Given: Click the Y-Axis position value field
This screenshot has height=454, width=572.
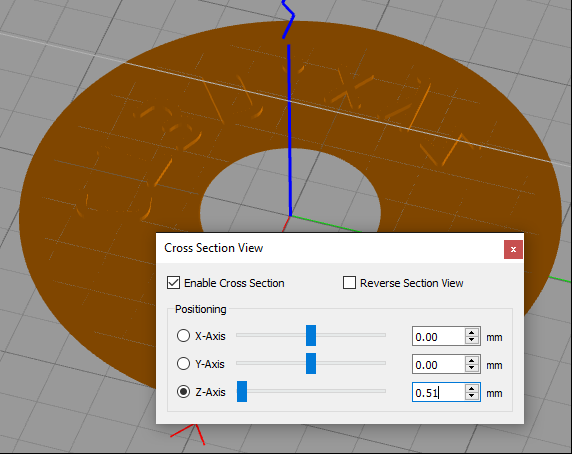Looking at the screenshot, I should 439,364.
